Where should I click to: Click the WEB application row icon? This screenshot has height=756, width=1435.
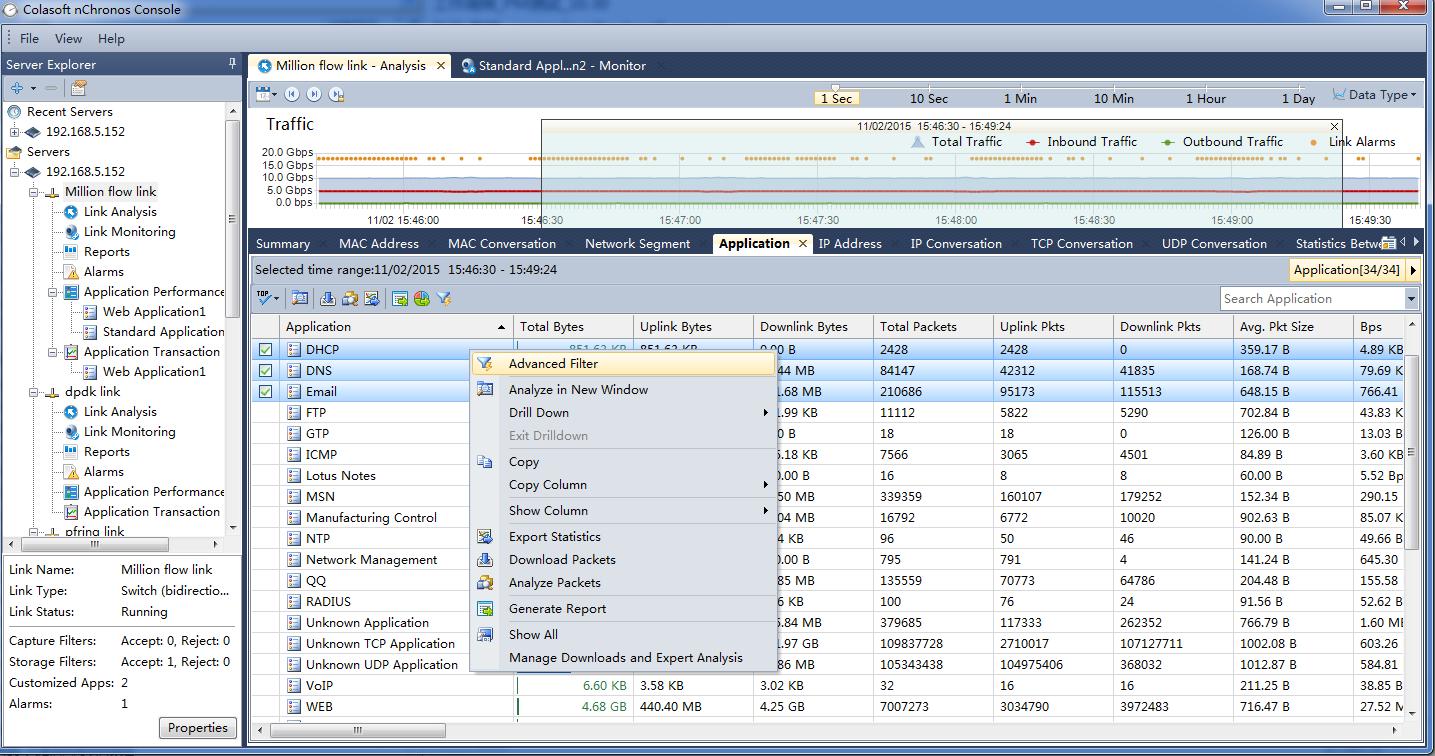point(294,706)
